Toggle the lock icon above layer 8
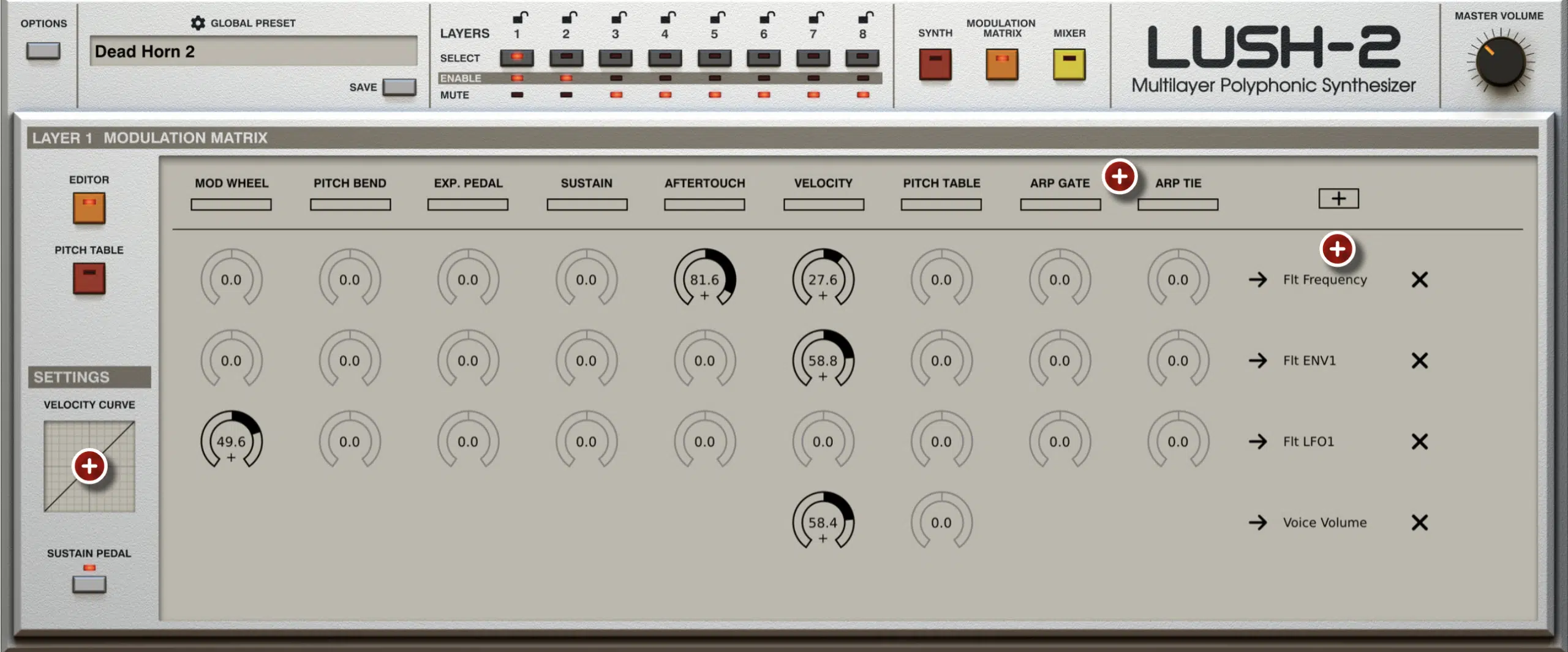 [866, 17]
